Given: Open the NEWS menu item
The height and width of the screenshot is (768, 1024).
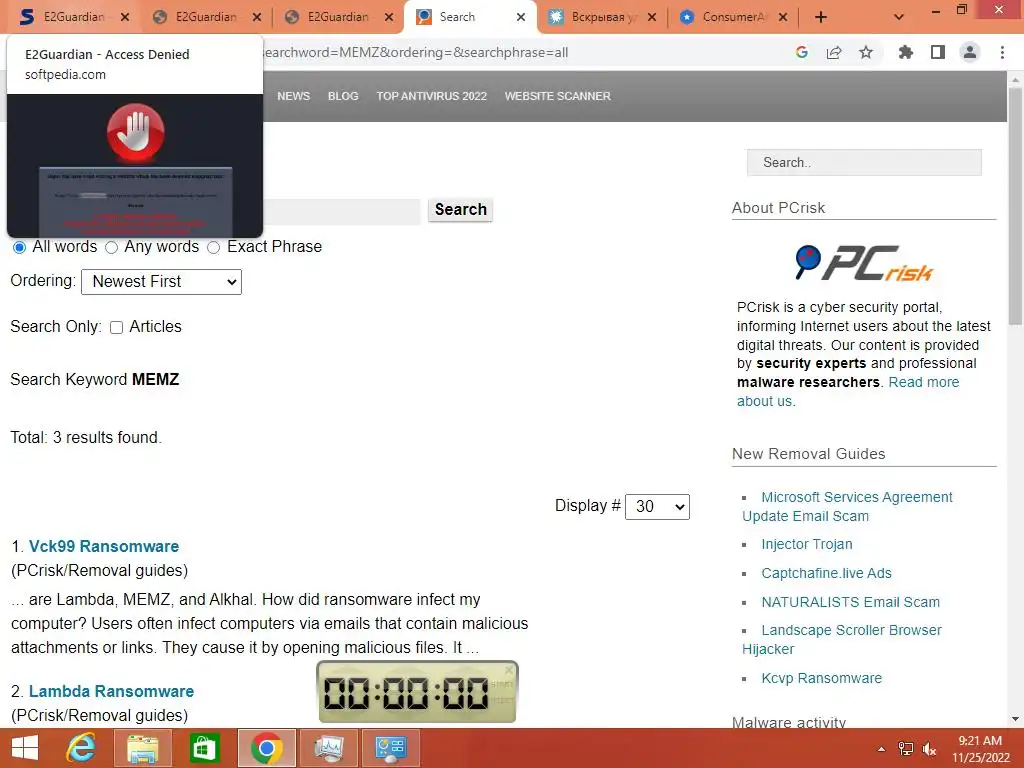Looking at the screenshot, I should pyautogui.click(x=293, y=96).
